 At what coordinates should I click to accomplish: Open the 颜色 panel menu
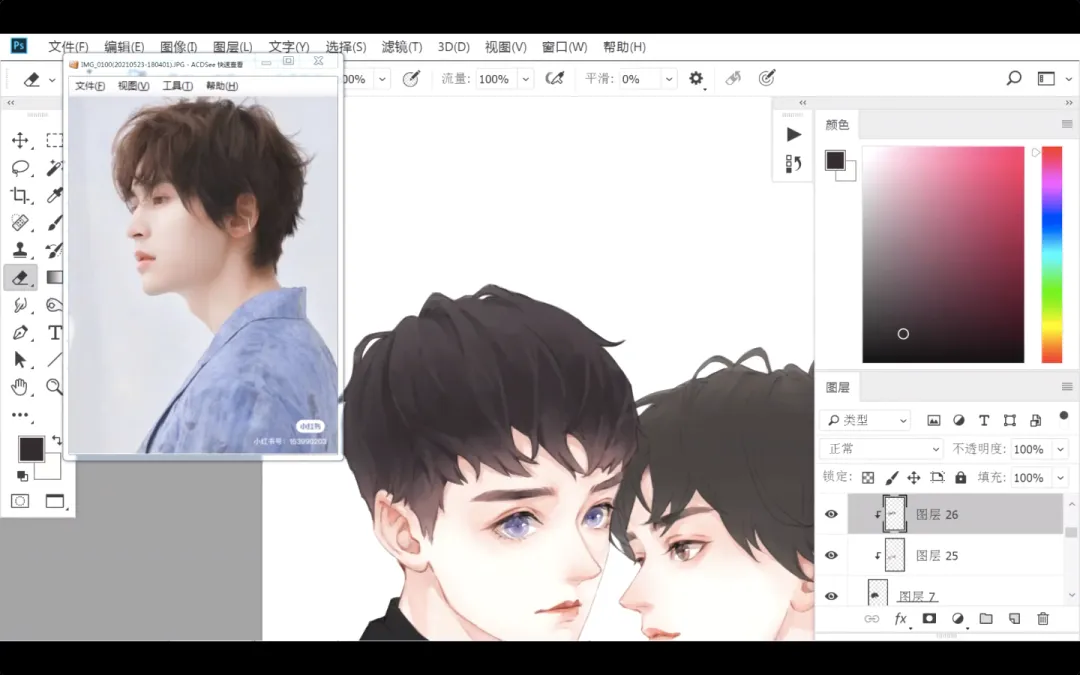[x=1067, y=124]
